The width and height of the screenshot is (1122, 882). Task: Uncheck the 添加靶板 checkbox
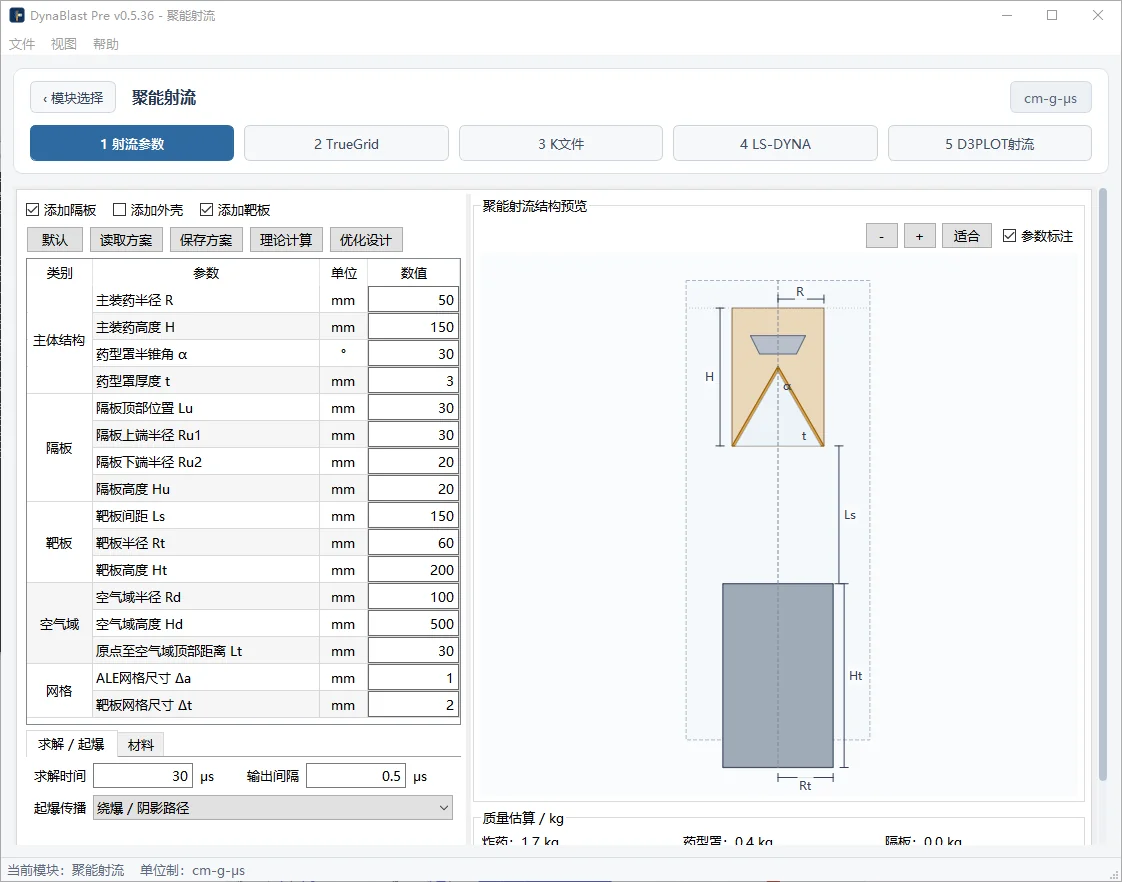[207, 210]
